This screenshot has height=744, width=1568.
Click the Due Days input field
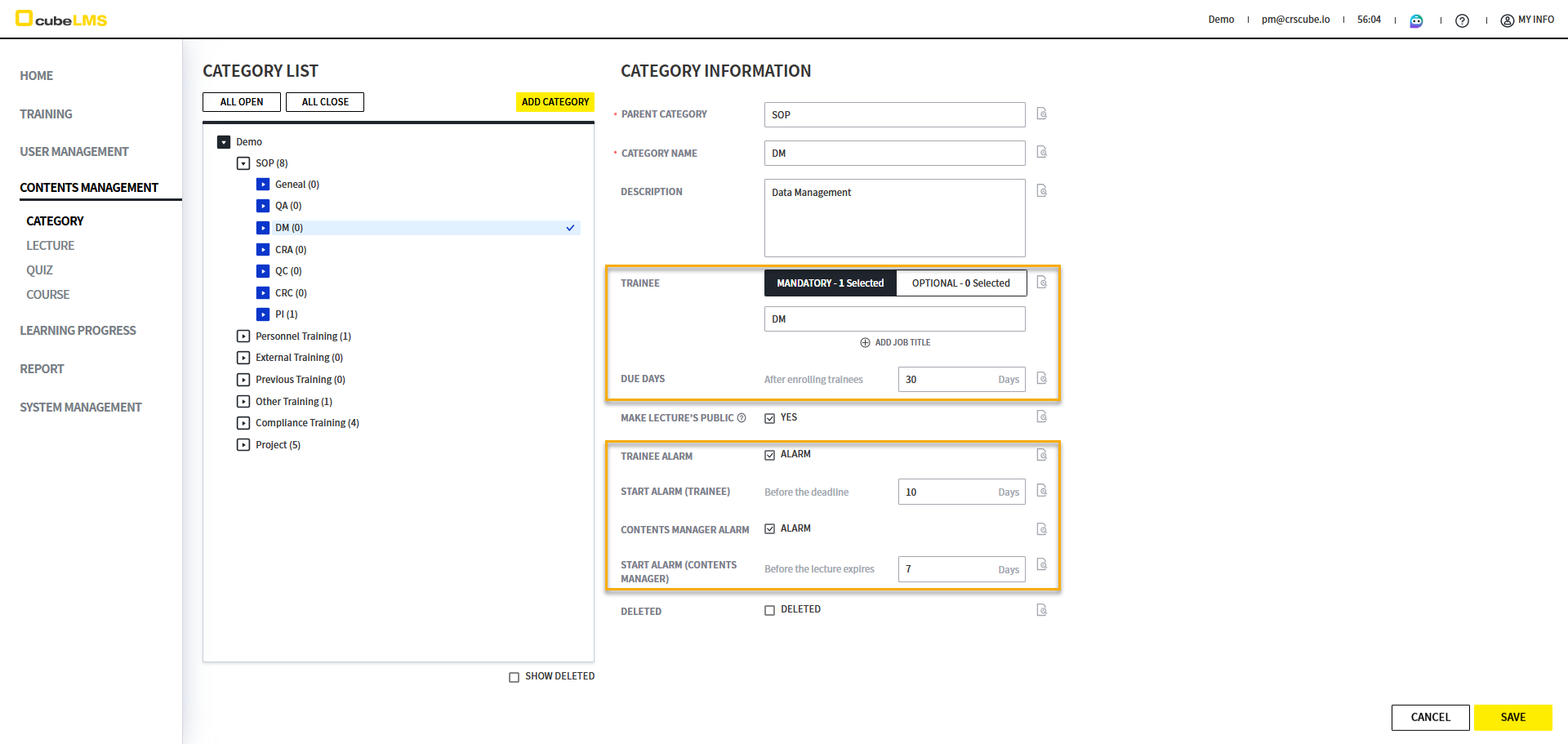point(947,380)
